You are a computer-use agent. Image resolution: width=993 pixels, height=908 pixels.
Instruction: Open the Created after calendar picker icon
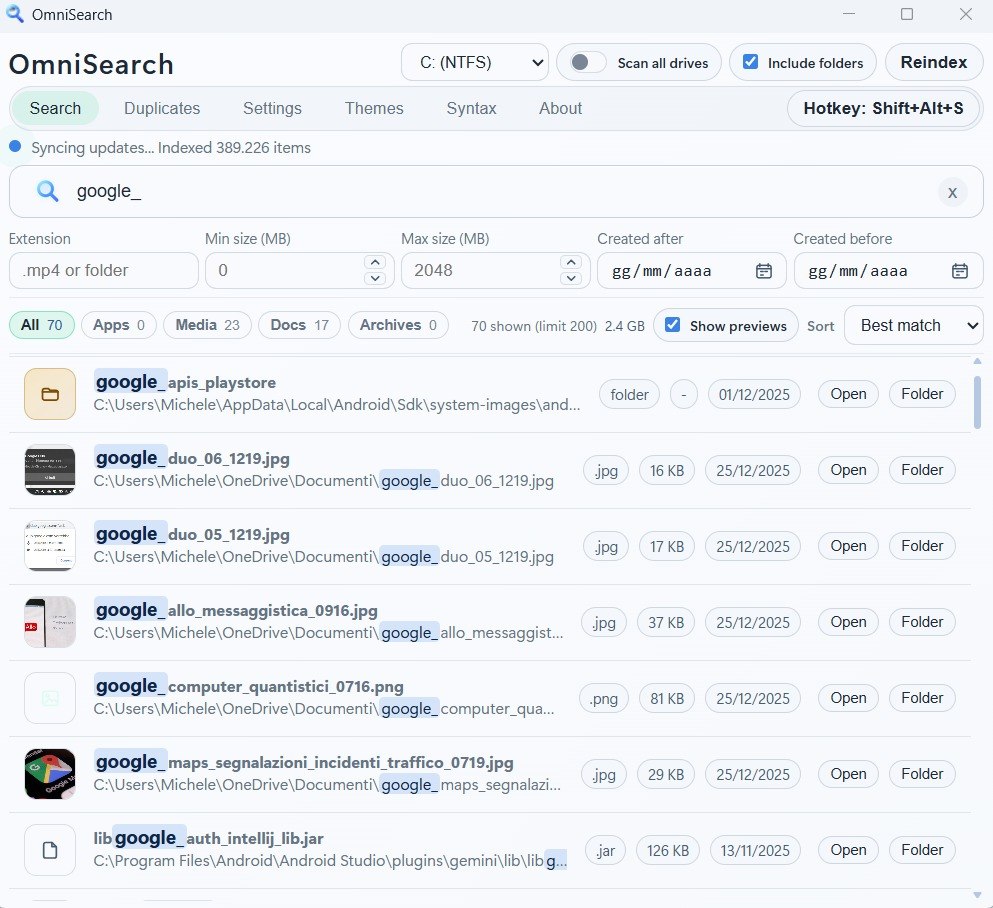coord(764,270)
